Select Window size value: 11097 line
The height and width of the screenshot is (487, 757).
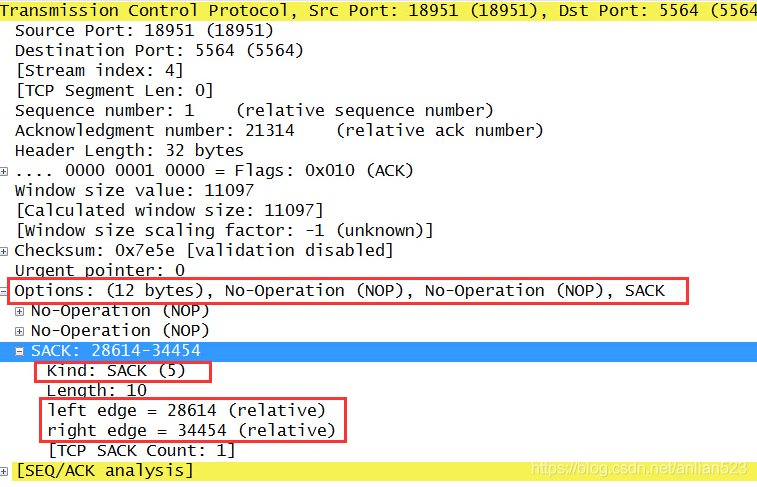[134, 191]
